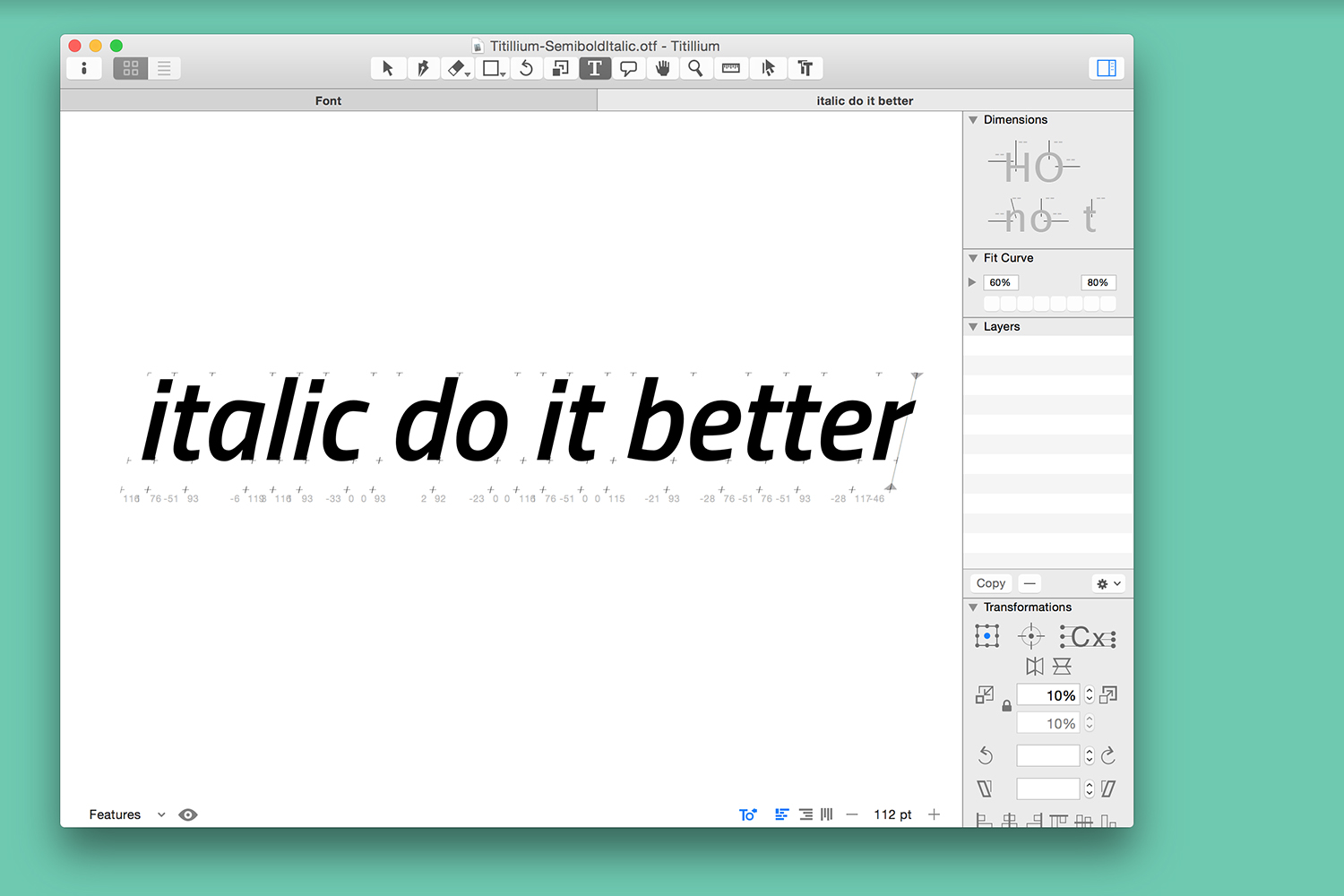This screenshot has height=896, width=1344.
Task: Open the Layers gear menu
Action: tap(1107, 583)
